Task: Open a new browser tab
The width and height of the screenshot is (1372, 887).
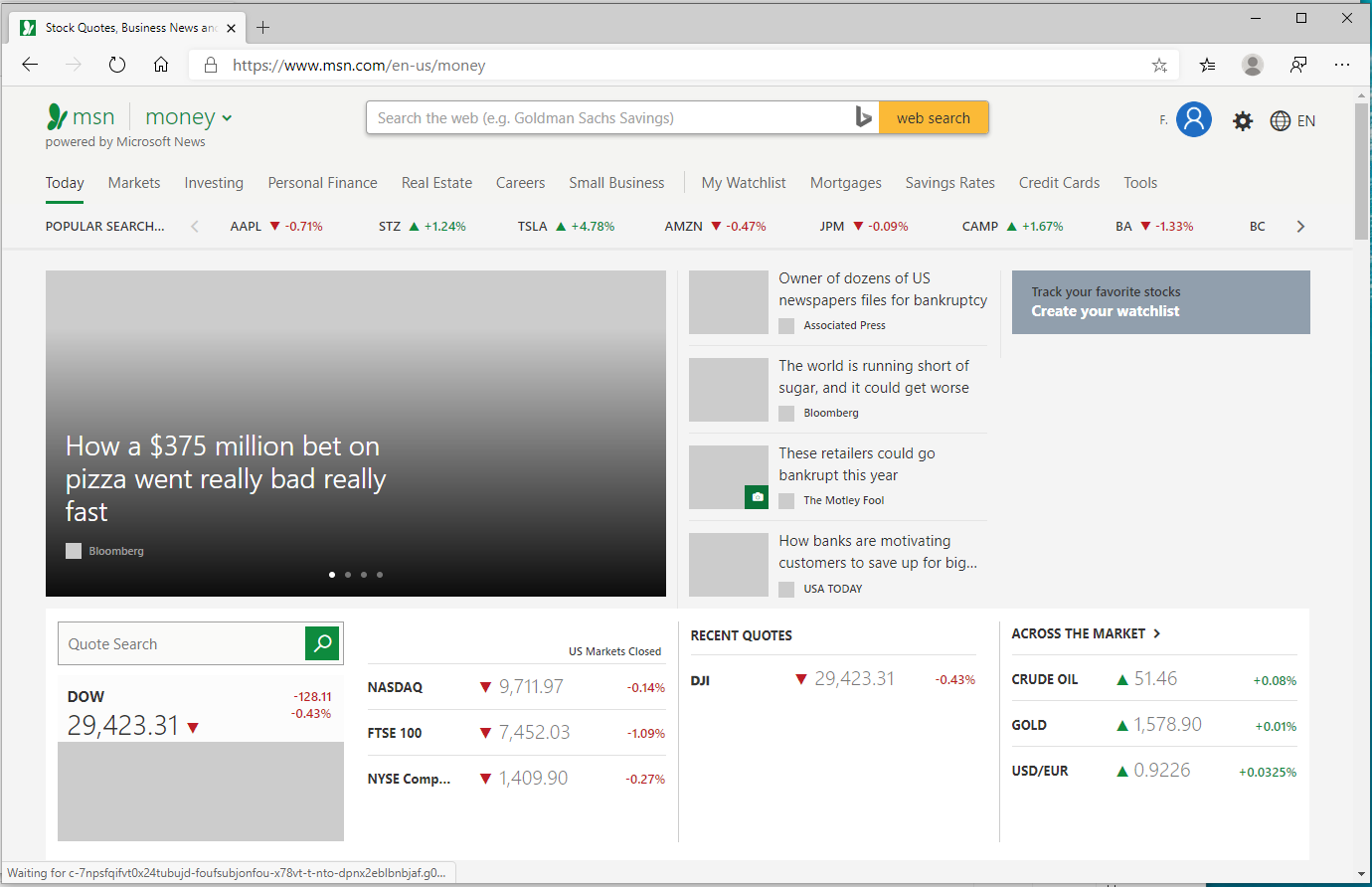Action: (262, 28)
